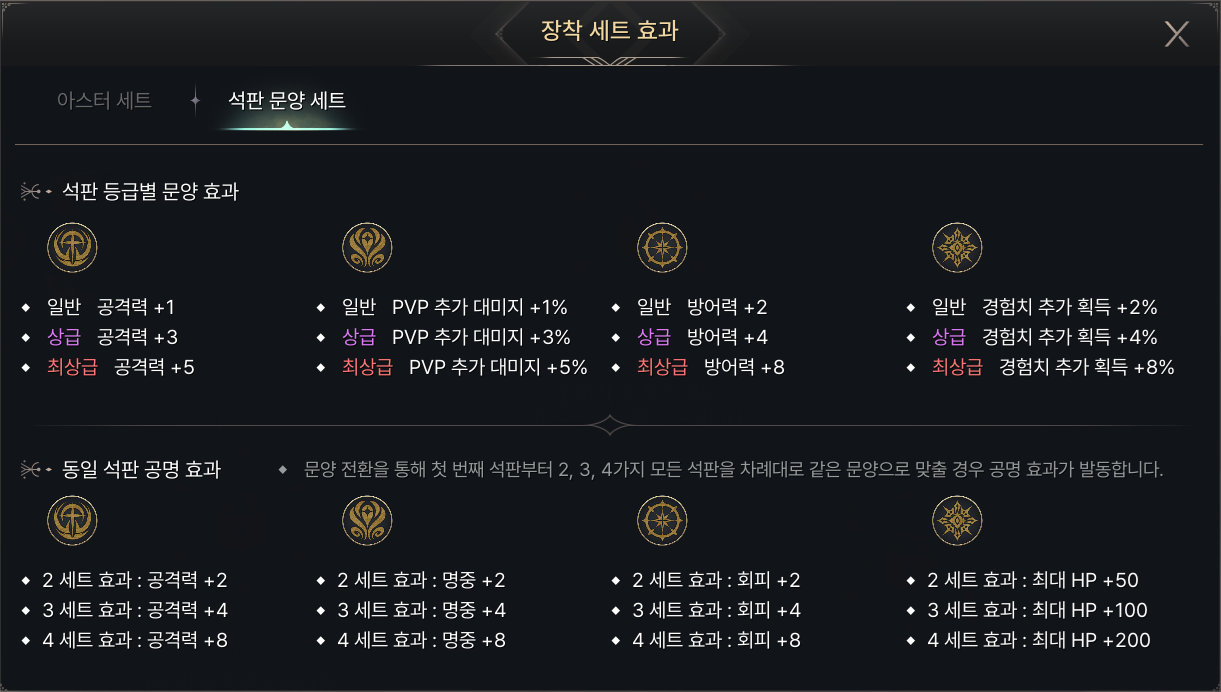This screenshot has width=1221, height=692.
Task: Click the 최상급 방어력 +8 entry
Action: [711, 367]
